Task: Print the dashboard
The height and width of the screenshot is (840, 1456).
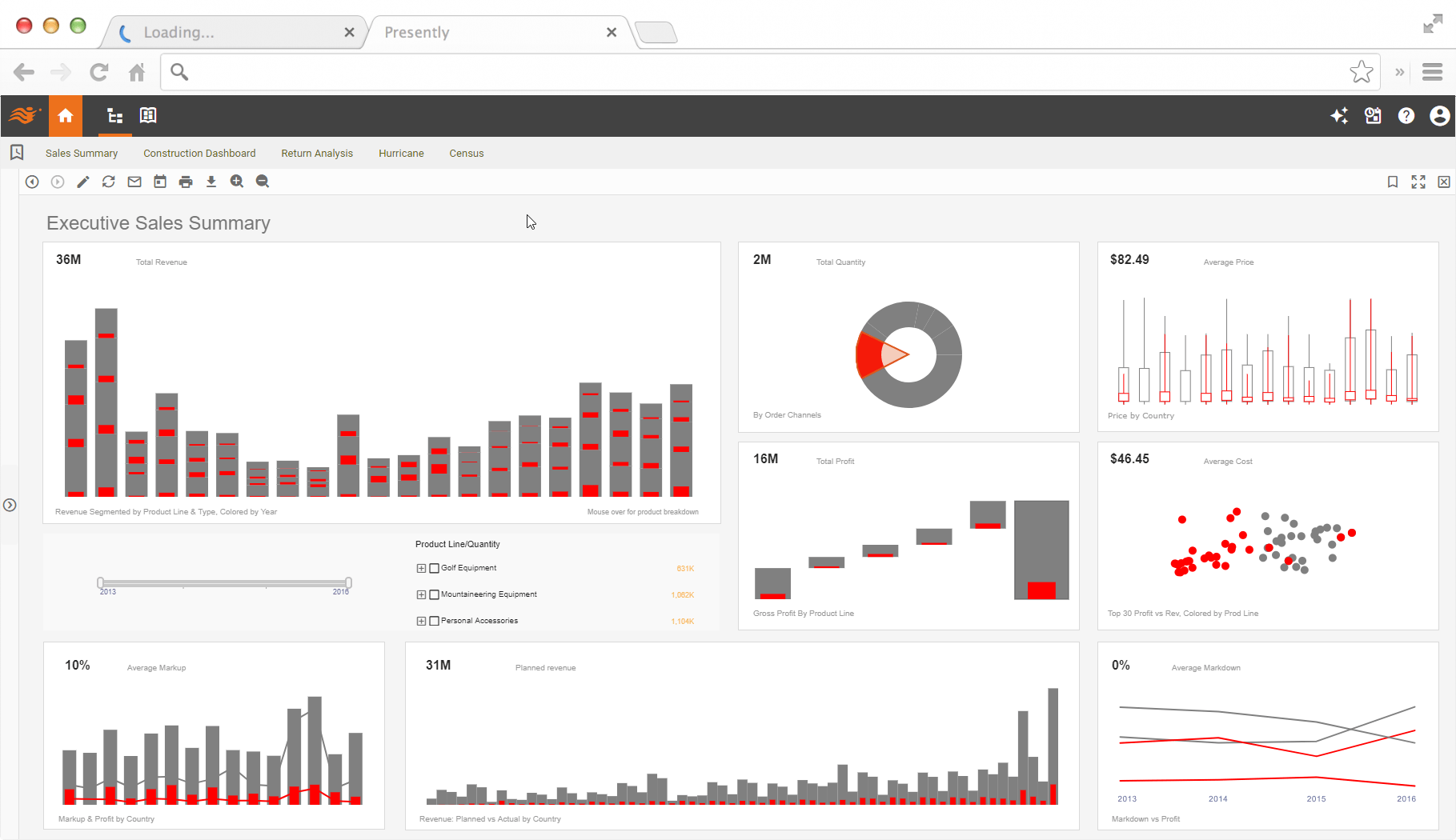Action: point(186,182)
